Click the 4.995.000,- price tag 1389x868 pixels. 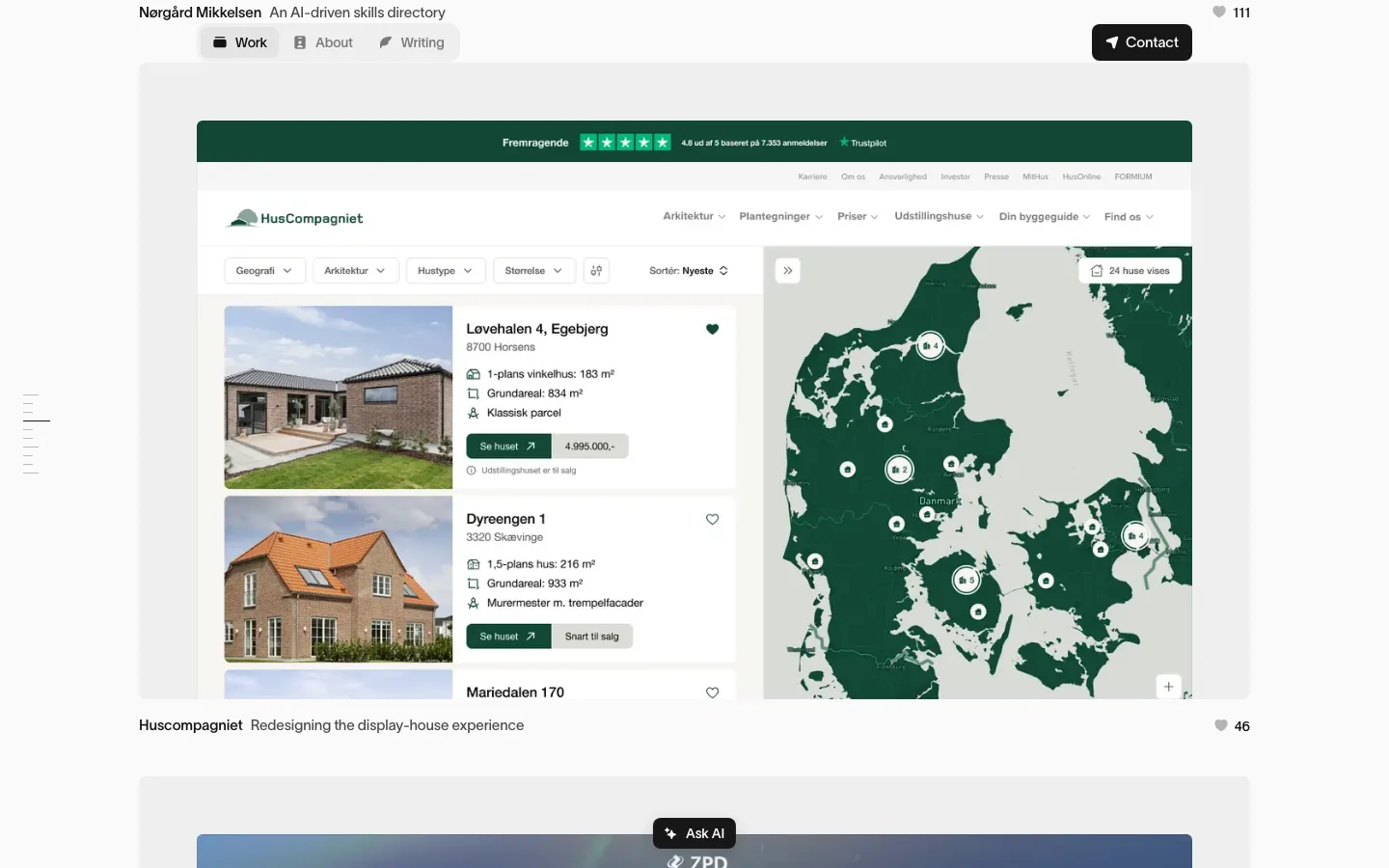589,447
